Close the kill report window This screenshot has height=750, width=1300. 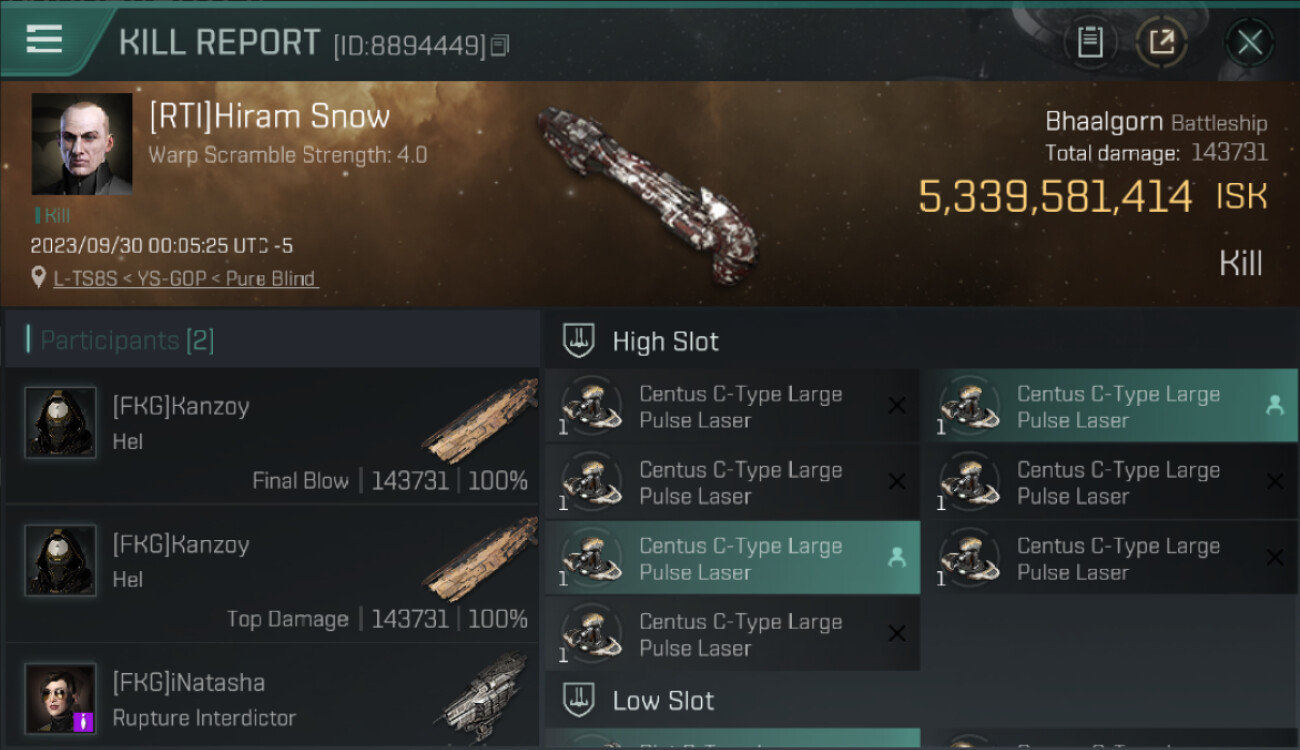[x=1249, y=42]
